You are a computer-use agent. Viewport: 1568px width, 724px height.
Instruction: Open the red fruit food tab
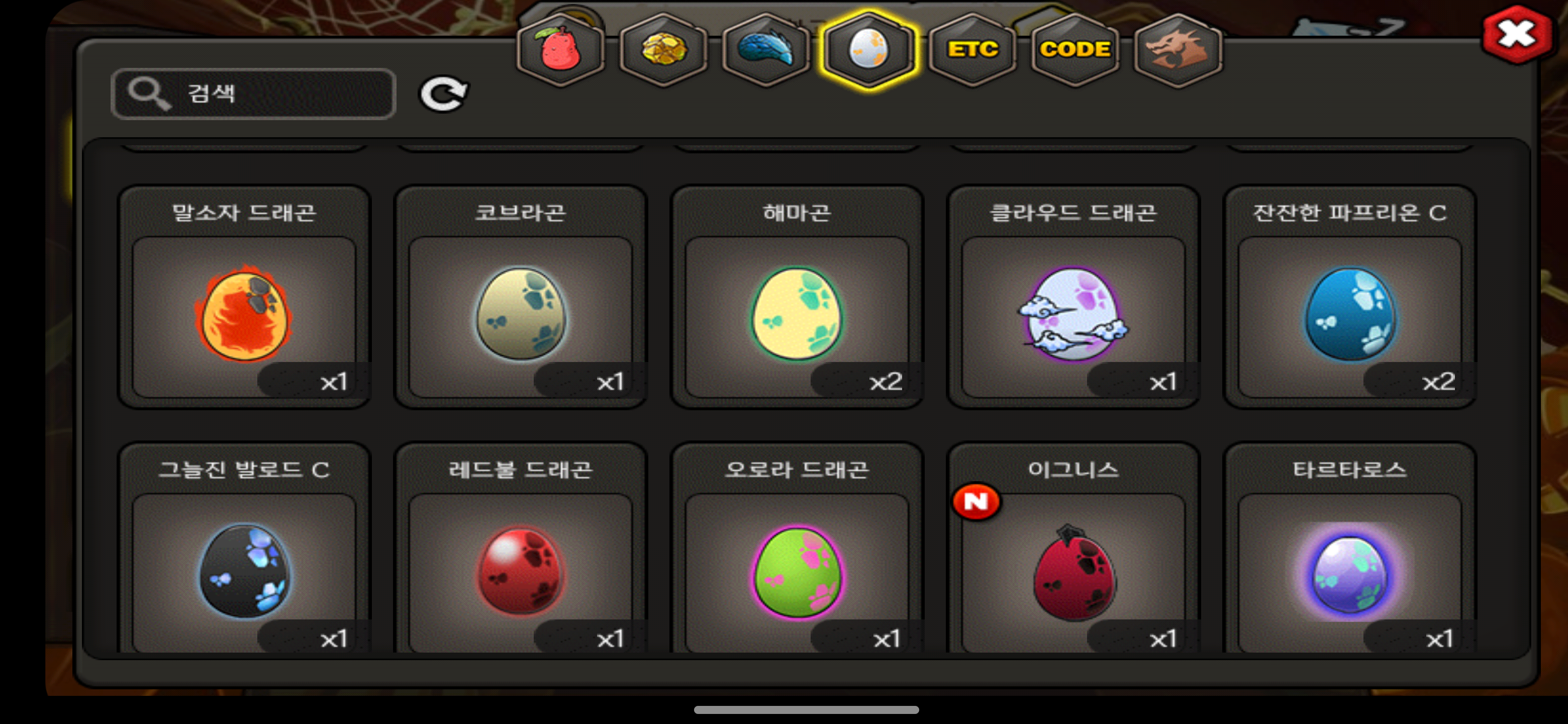560,49
